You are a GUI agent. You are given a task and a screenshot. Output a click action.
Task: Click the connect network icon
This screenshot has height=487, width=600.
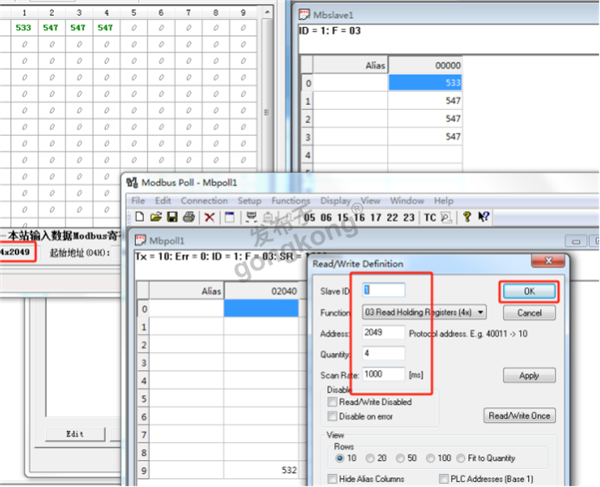coord(251,217)
